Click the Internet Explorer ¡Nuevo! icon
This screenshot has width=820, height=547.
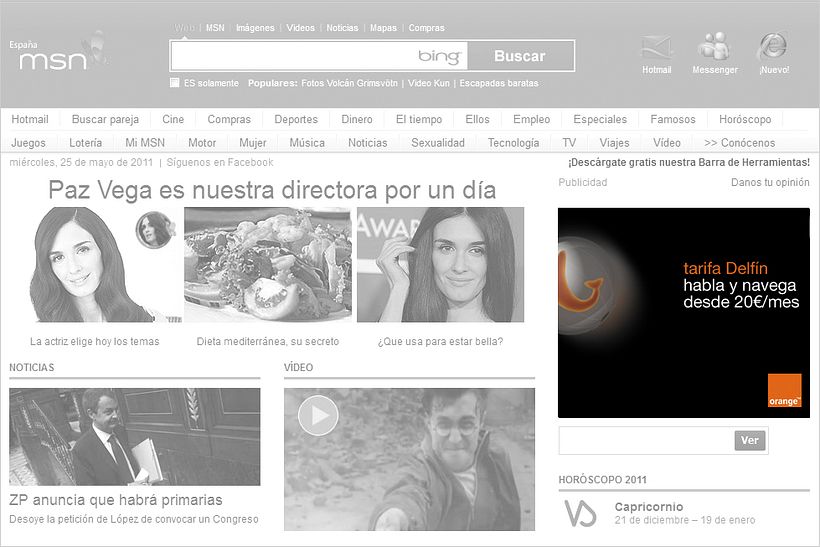773,46
